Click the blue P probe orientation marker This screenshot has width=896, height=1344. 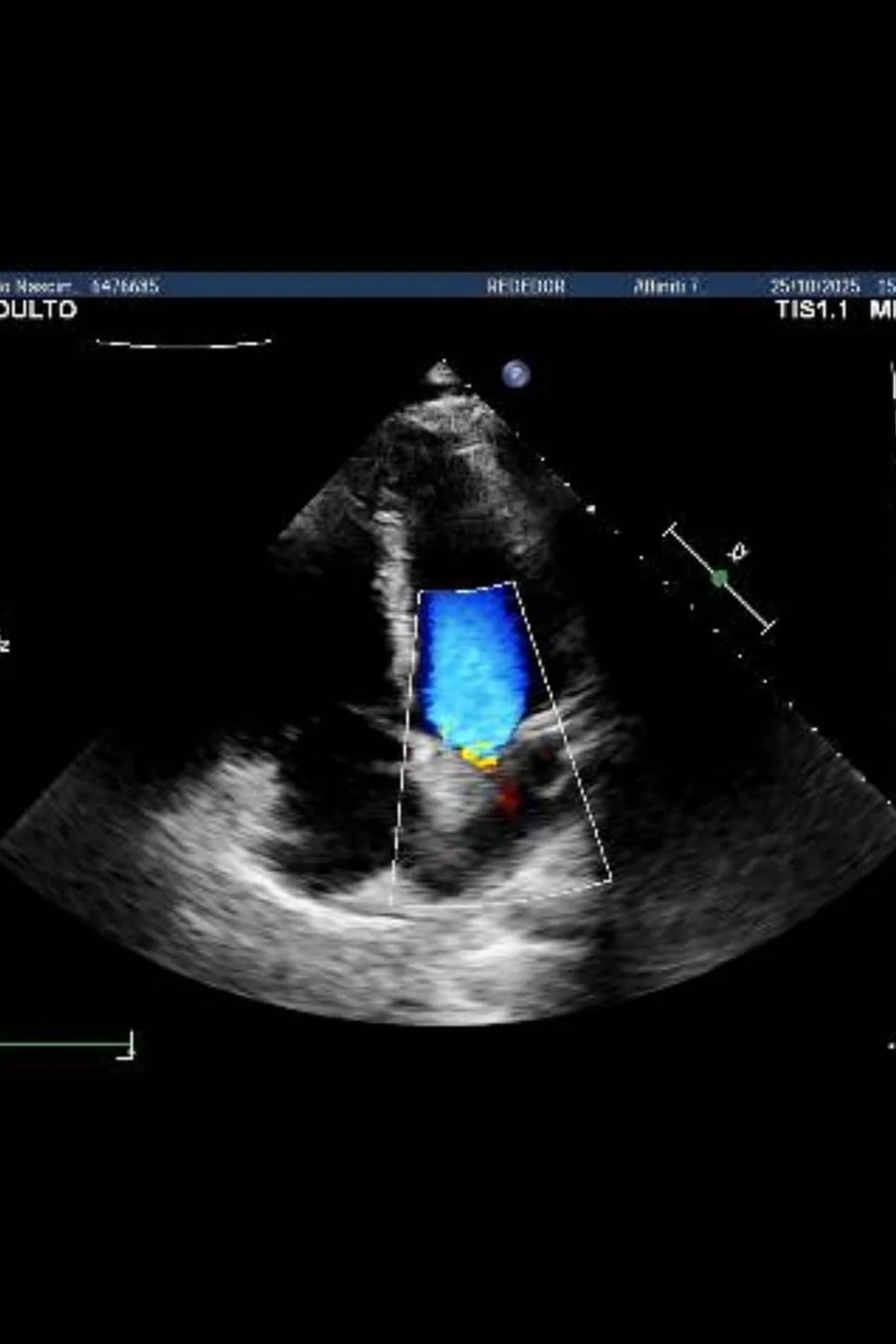pyautogui.click(x=516, y=373)
